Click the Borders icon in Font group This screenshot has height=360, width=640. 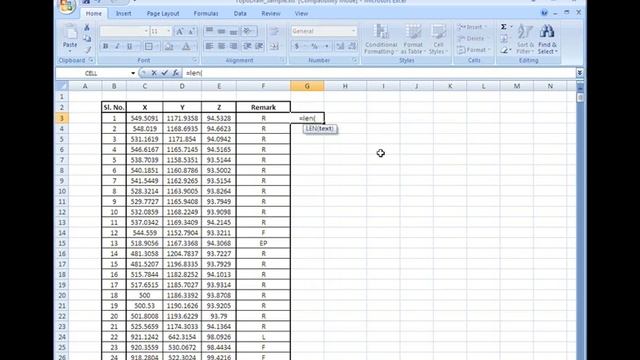[x=149, y=47]
